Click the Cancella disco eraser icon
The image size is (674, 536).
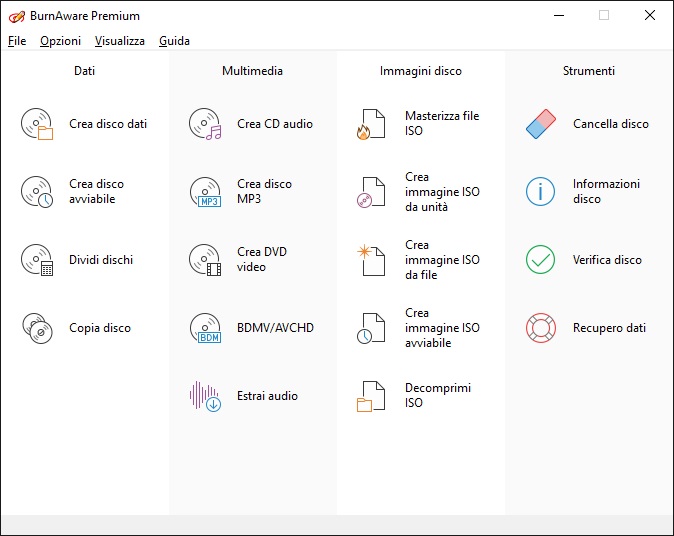coord(540,124)
